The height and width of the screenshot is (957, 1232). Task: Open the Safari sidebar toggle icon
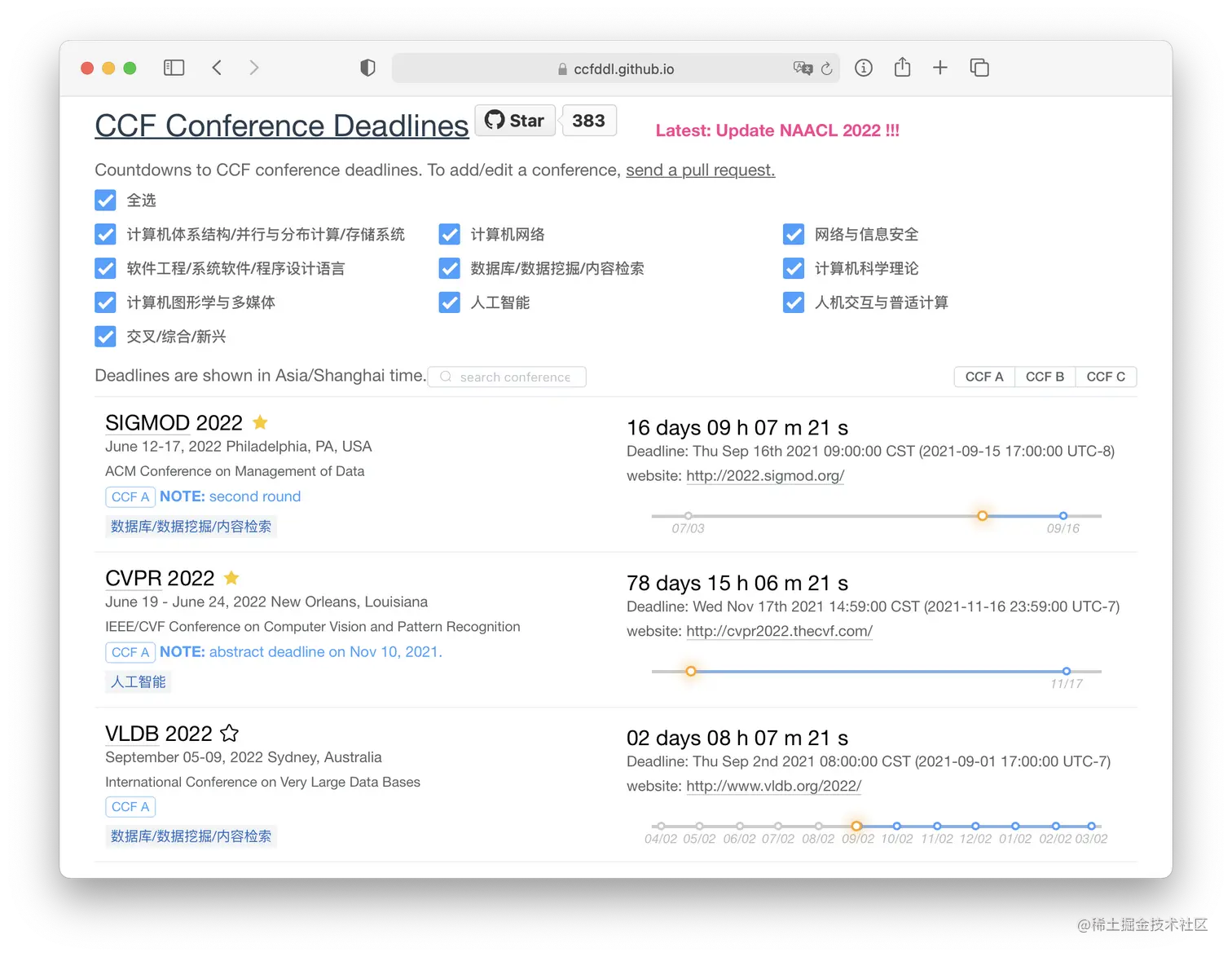(174, 67)
